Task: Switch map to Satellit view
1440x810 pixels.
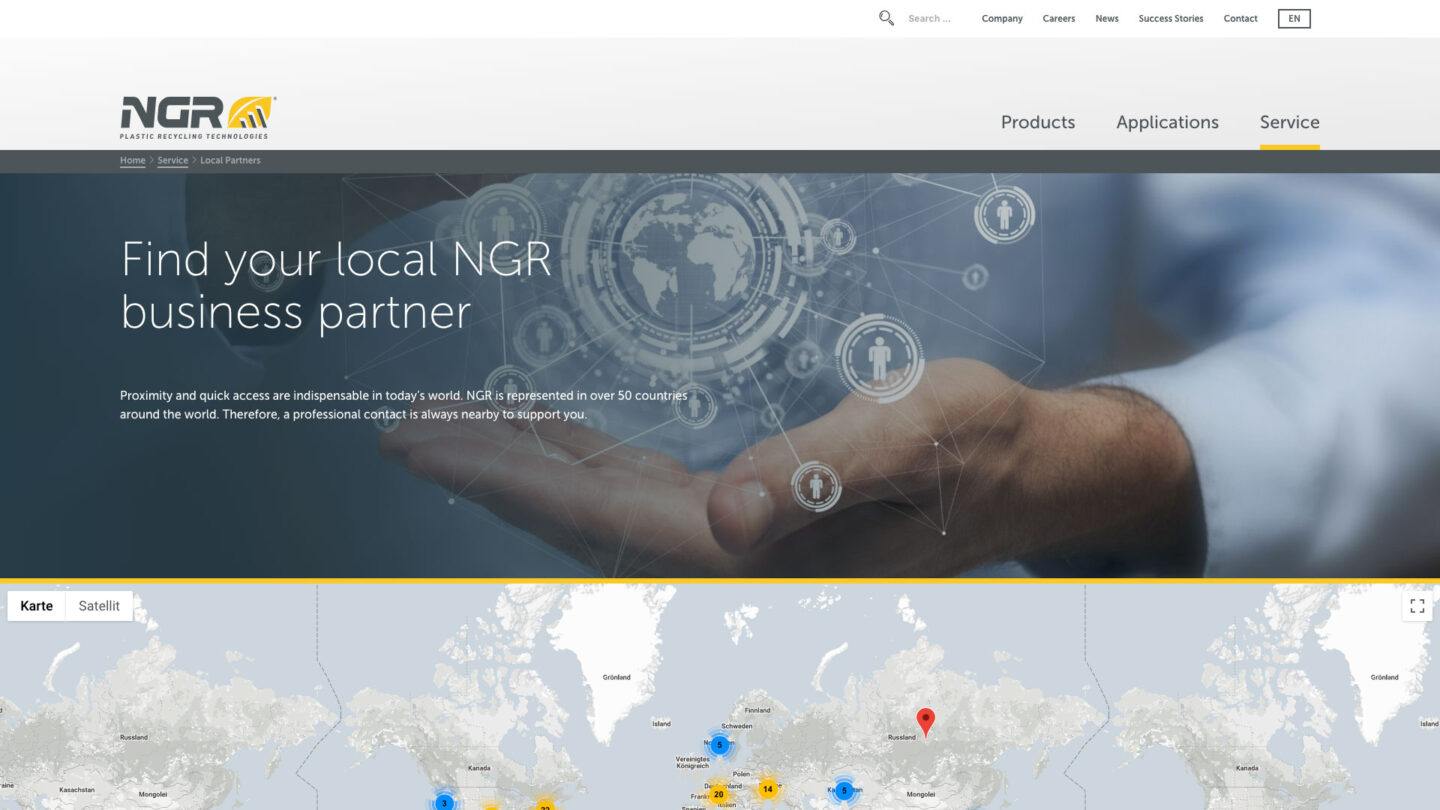Action: 99,606
